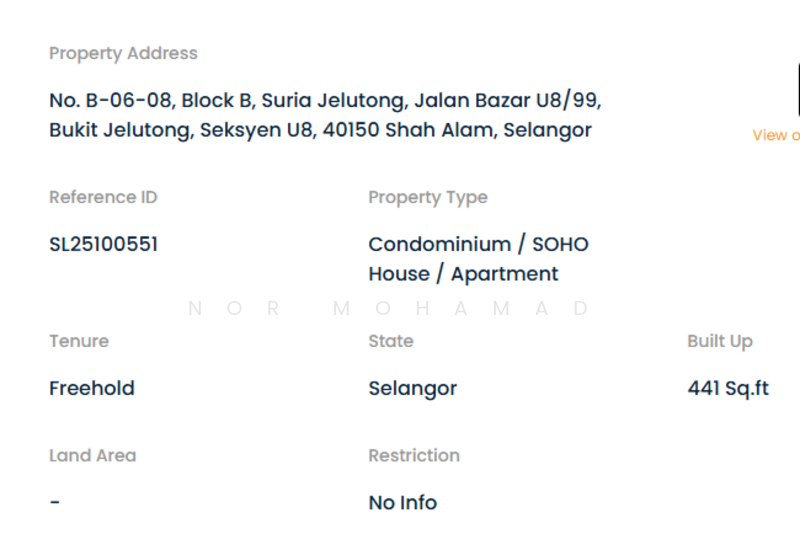Click the Built Up label
The image size is (800, 534).
[719, 341]
